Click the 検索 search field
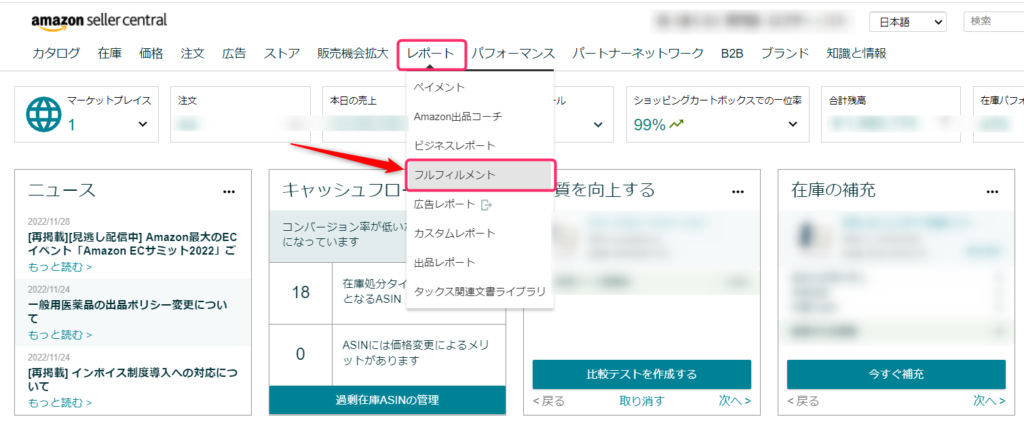Viewport: 1024px width, 423px height. click(x=994, y=22)
